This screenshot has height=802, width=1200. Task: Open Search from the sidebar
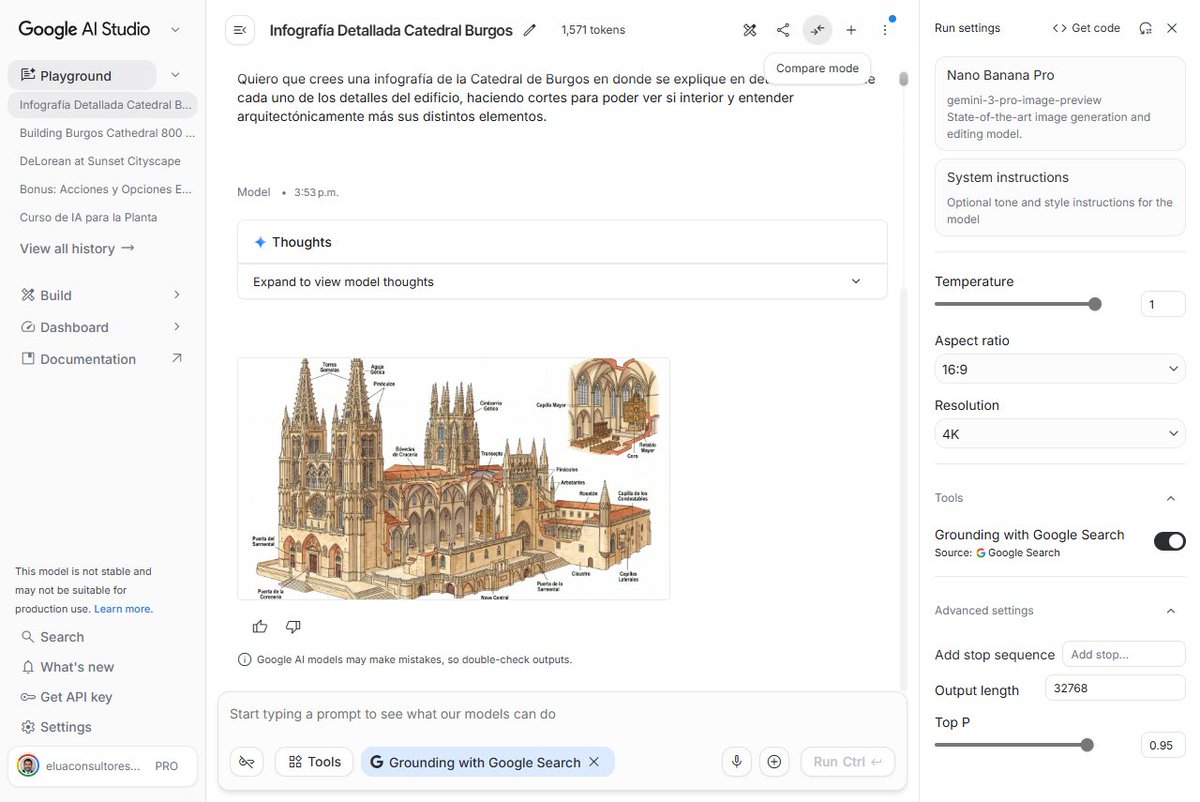tap(53, 637)
